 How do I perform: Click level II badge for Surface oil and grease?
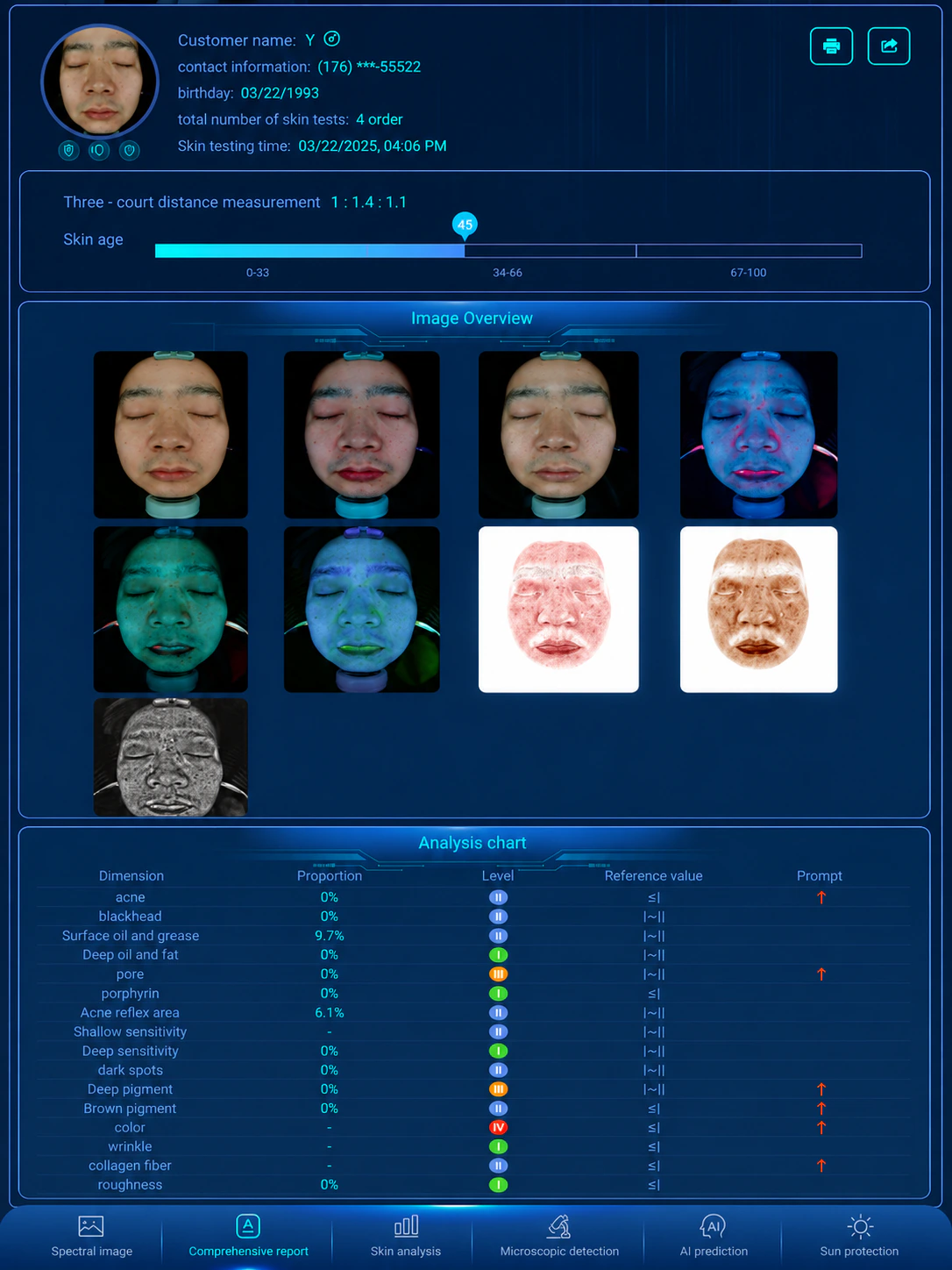pyautogui.click(x=498, y=936)
